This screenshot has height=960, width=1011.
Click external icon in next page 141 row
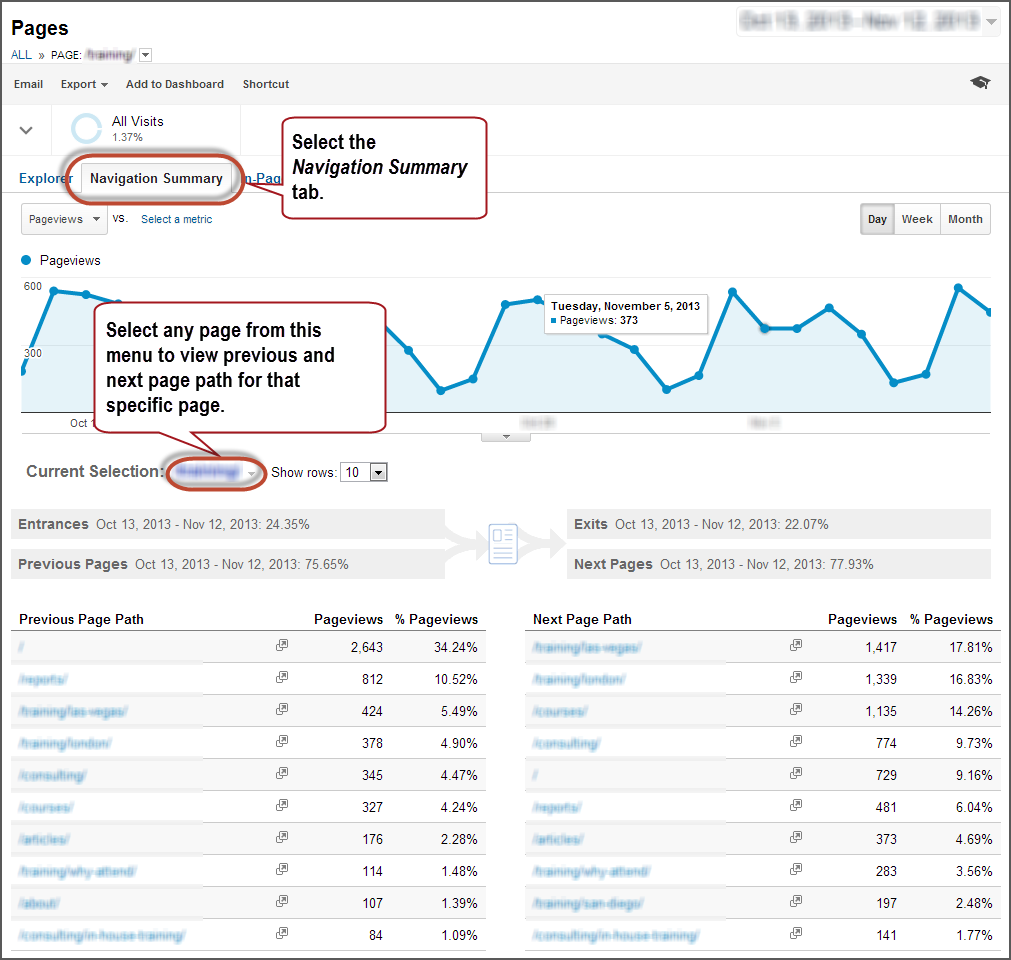(x=796, y=934)
